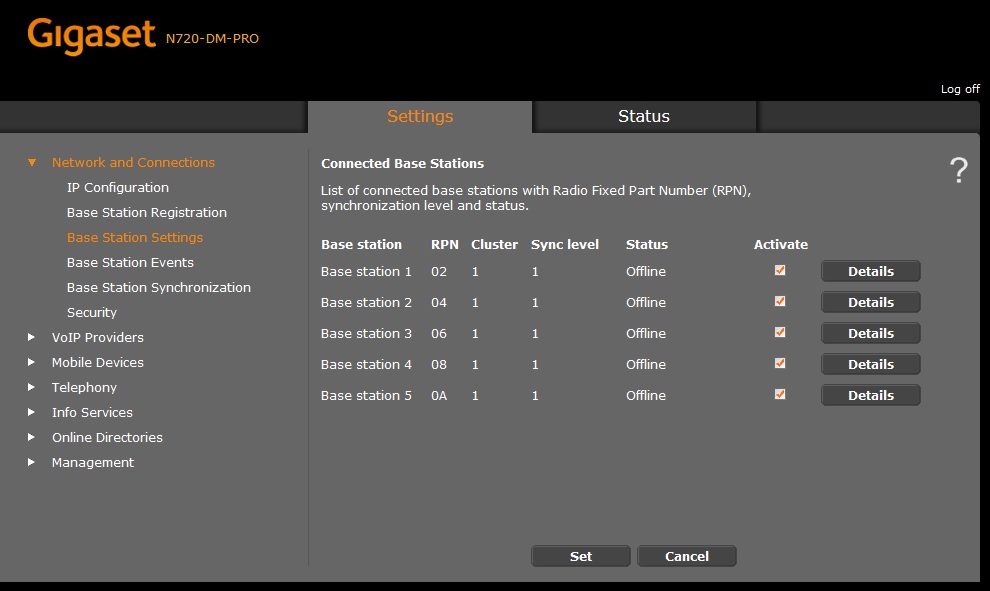
Task: Expand Online Directories in sidebar
Action: pyautogui.click(x=32, y=437)
